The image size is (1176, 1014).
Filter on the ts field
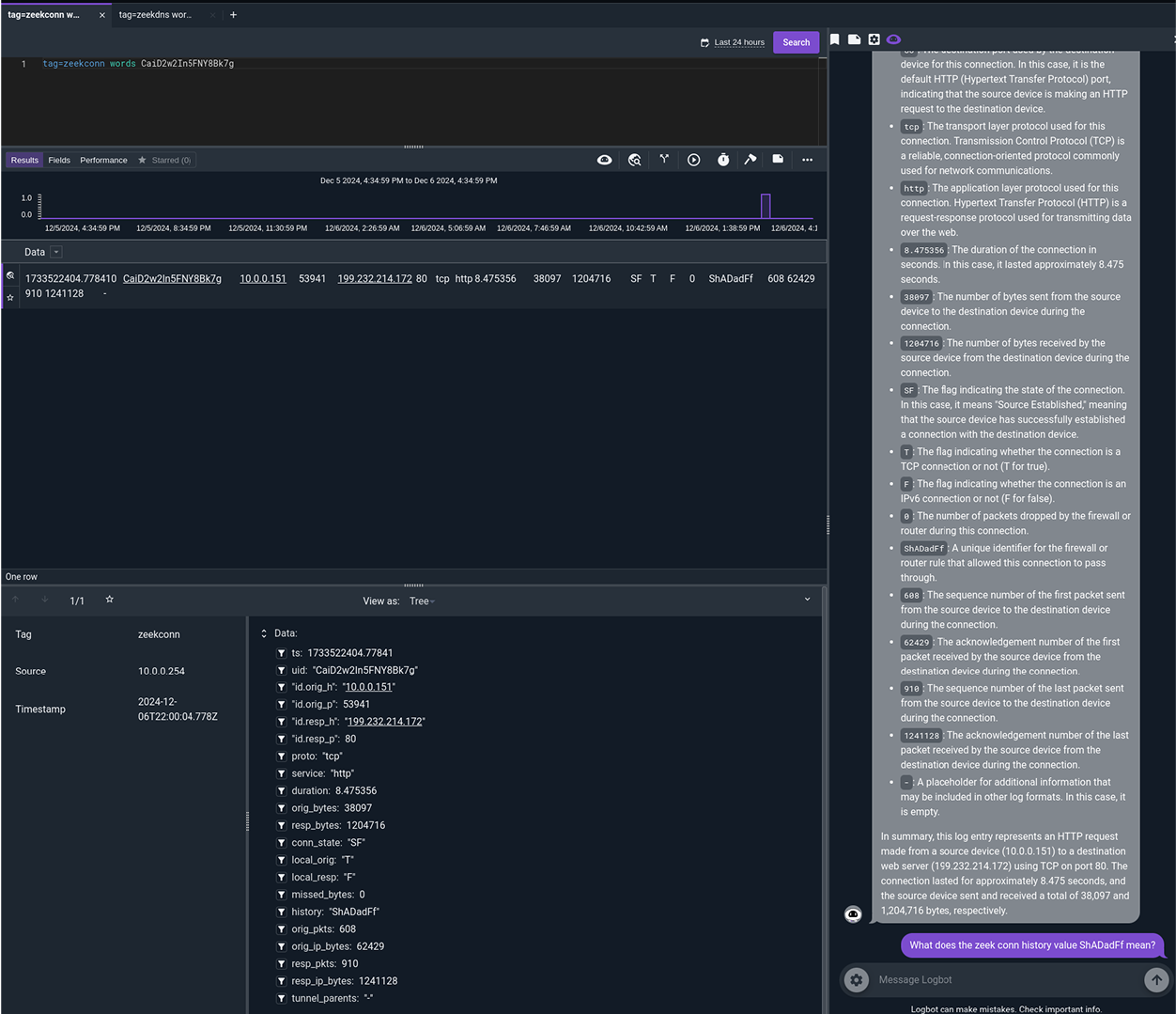pyautogui.click(x=281, y=653)
